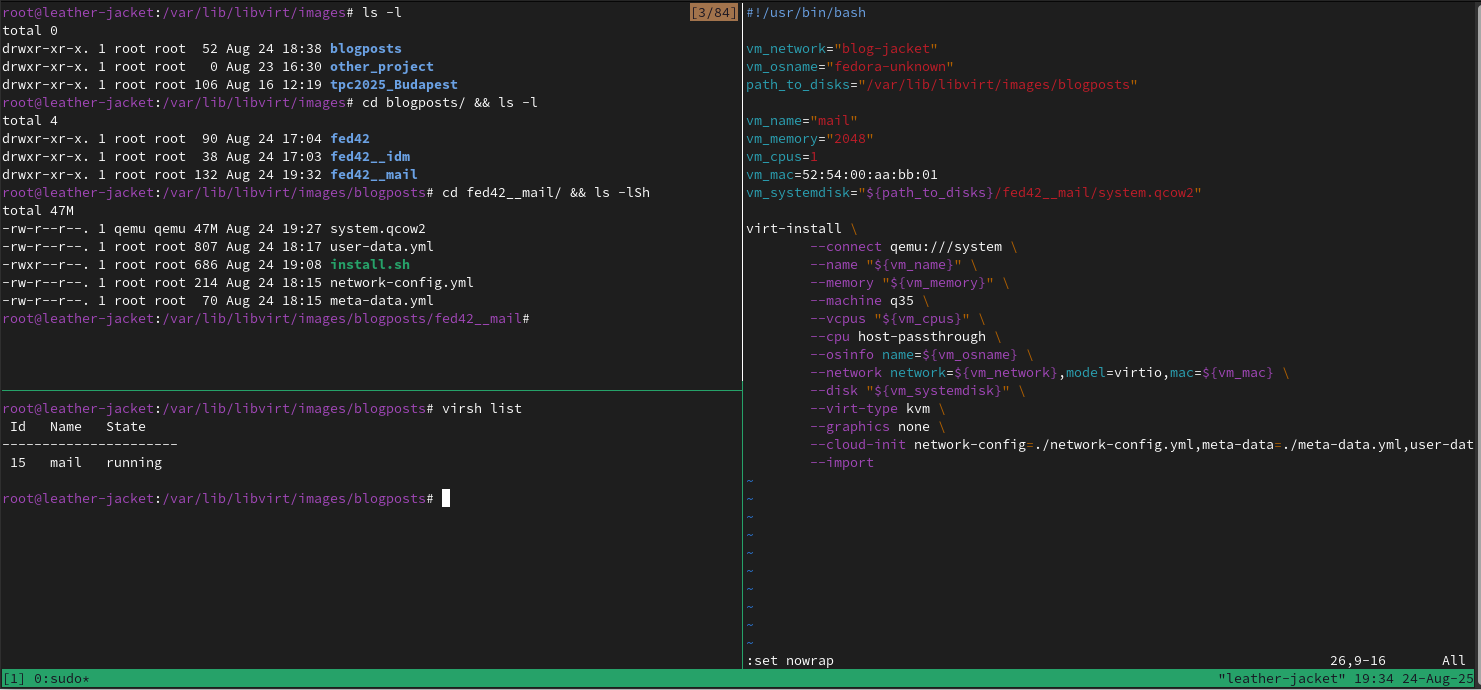The height and width of the screenshot is (690, 1481).
Task: Click the total 47M line
Action: [38, 210]
